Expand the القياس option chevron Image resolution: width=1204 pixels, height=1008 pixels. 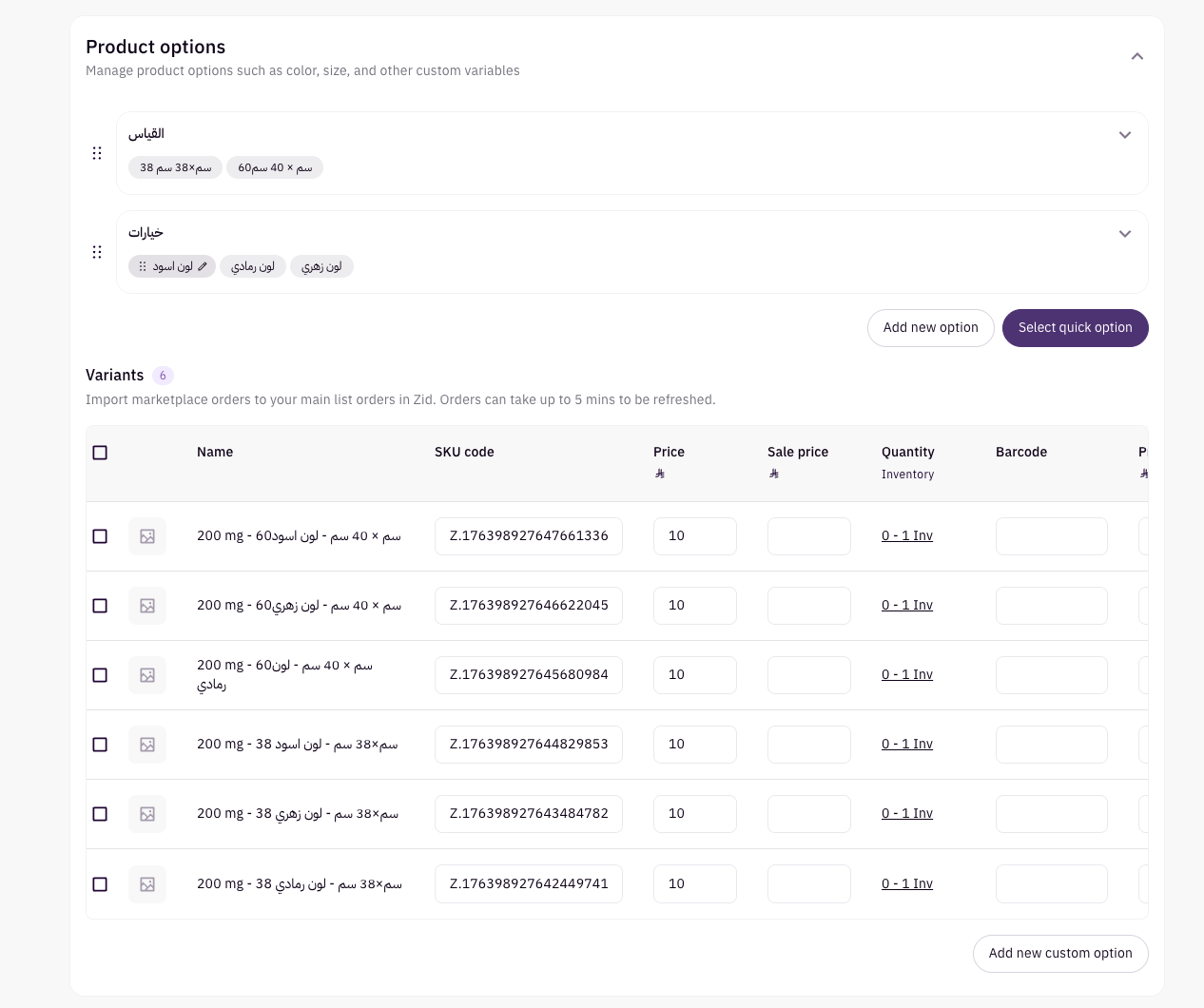coord(1125,135)
